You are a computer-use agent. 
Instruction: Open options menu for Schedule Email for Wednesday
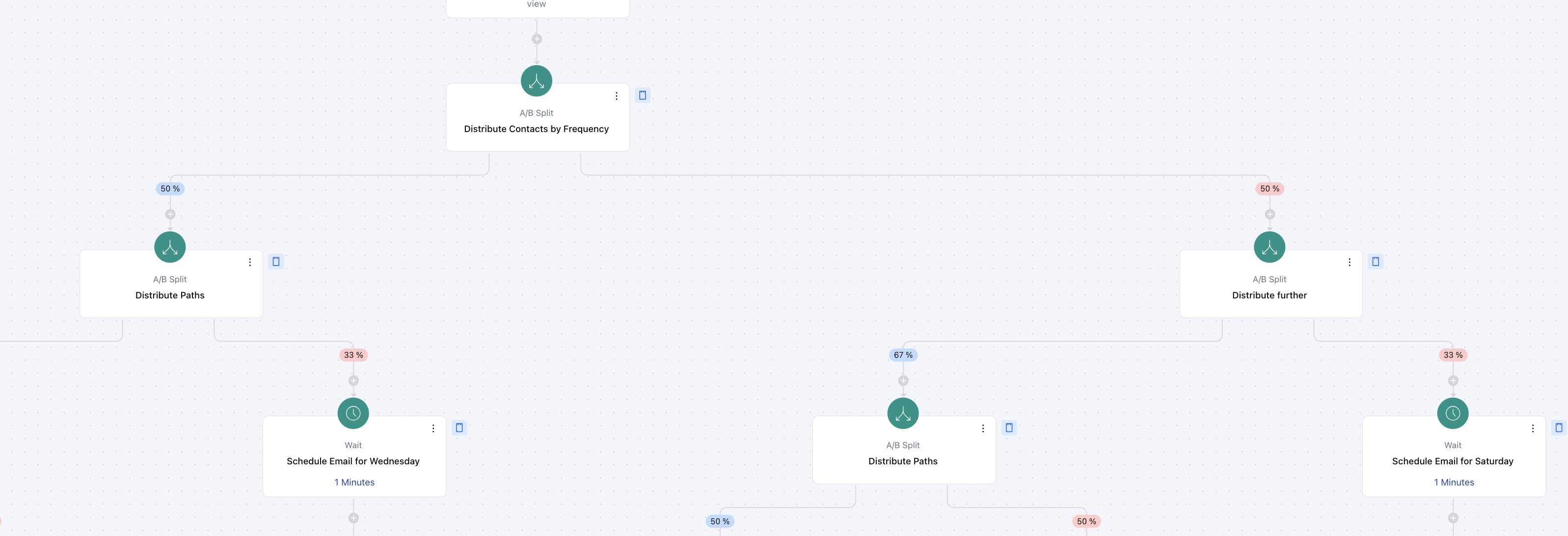tap(433, 429)
